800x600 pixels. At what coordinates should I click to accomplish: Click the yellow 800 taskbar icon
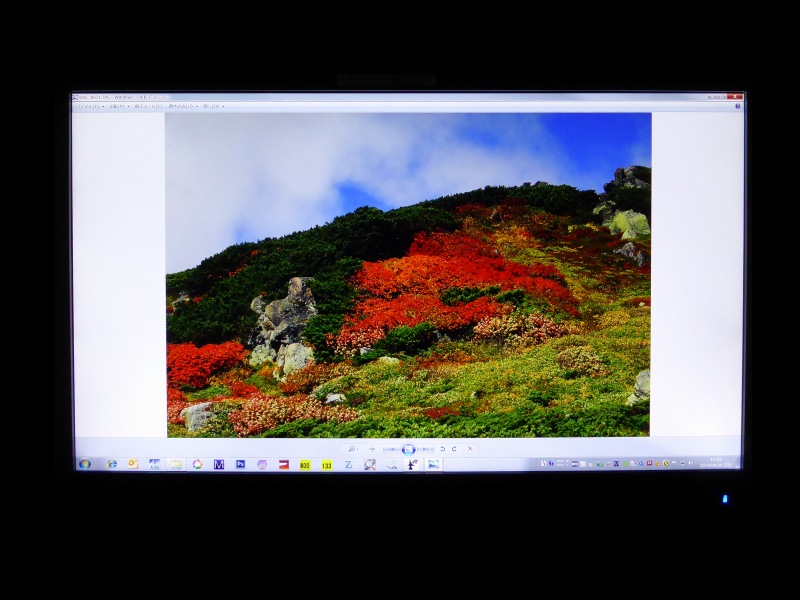pyautogui.click(x=305, y=465)
